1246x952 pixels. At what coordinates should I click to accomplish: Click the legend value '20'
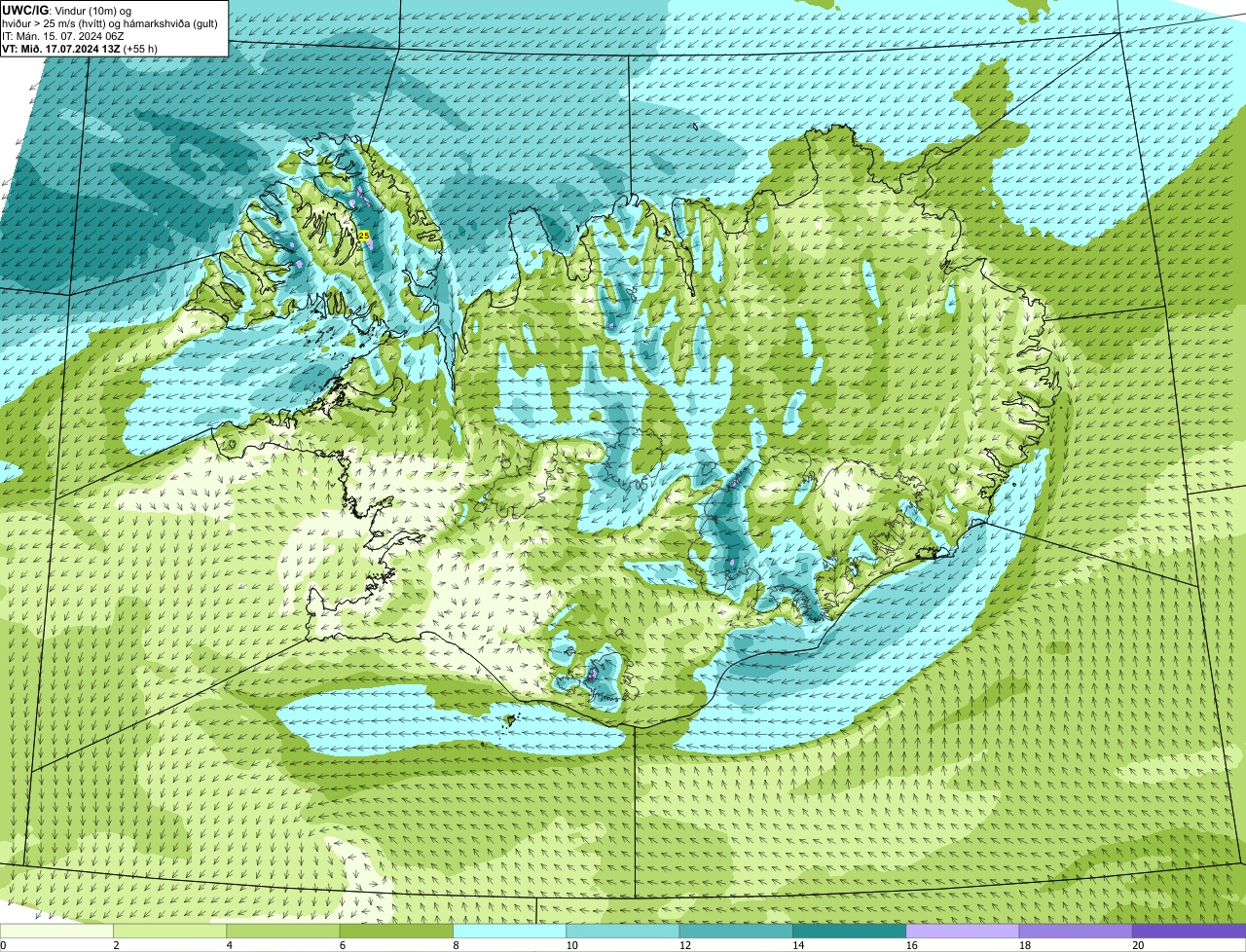coord(1138,945)
